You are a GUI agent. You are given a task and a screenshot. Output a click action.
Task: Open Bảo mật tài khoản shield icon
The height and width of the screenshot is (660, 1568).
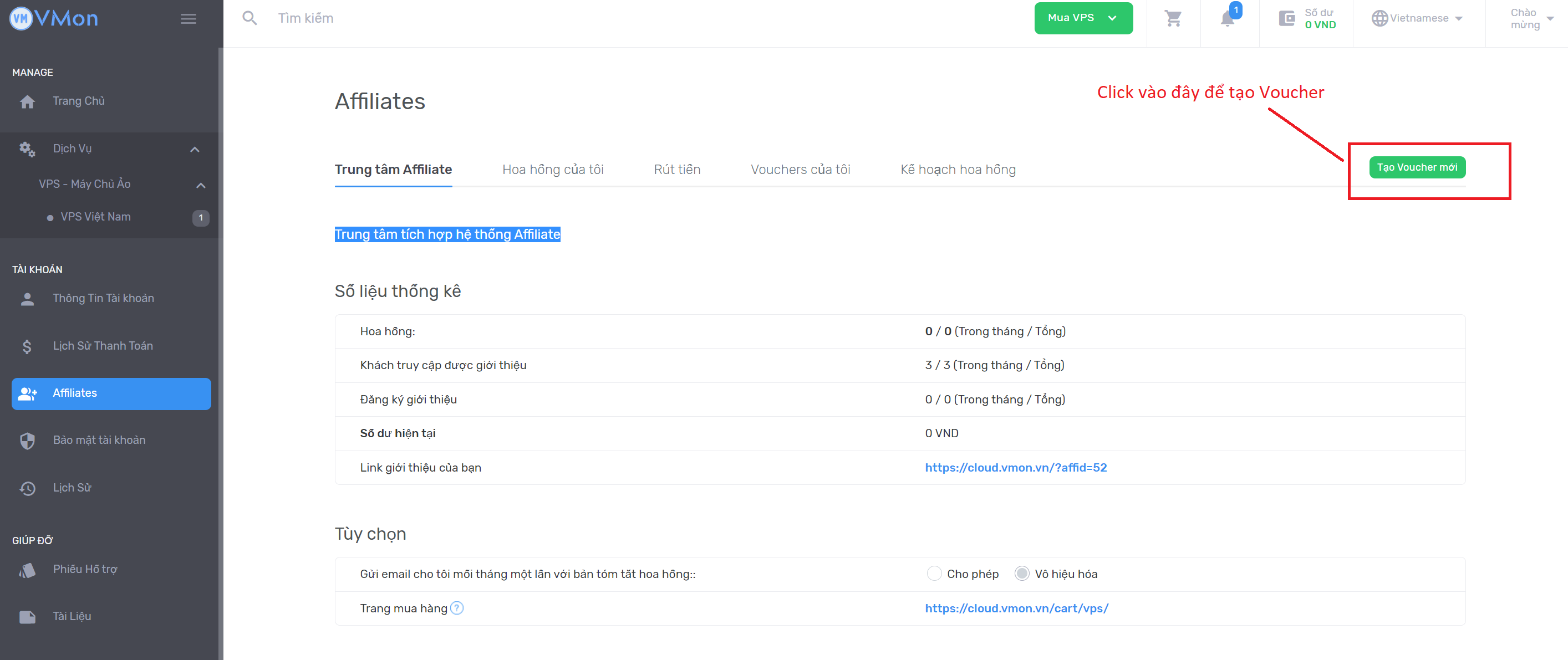(27, 441)
